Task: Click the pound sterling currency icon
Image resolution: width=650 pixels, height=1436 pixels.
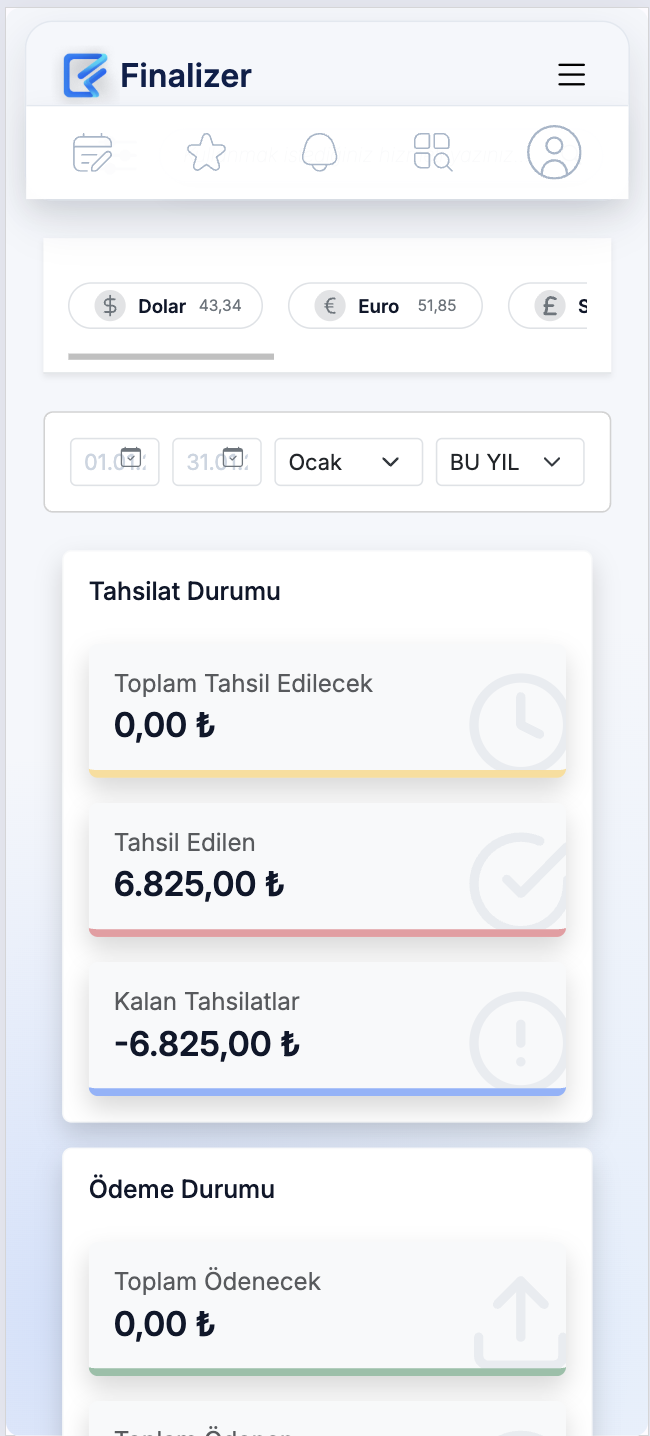Action: pos(549,305)
